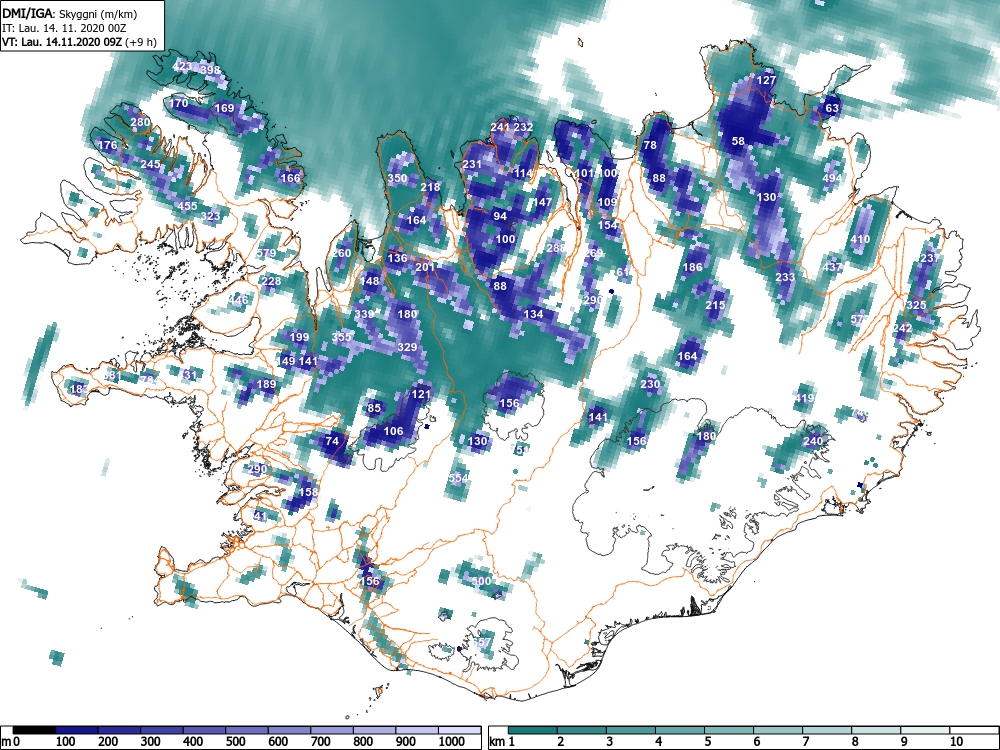1000x750 pixels.
Task: Click the black legend swatch above m 0
Action: tap(34, 730)
